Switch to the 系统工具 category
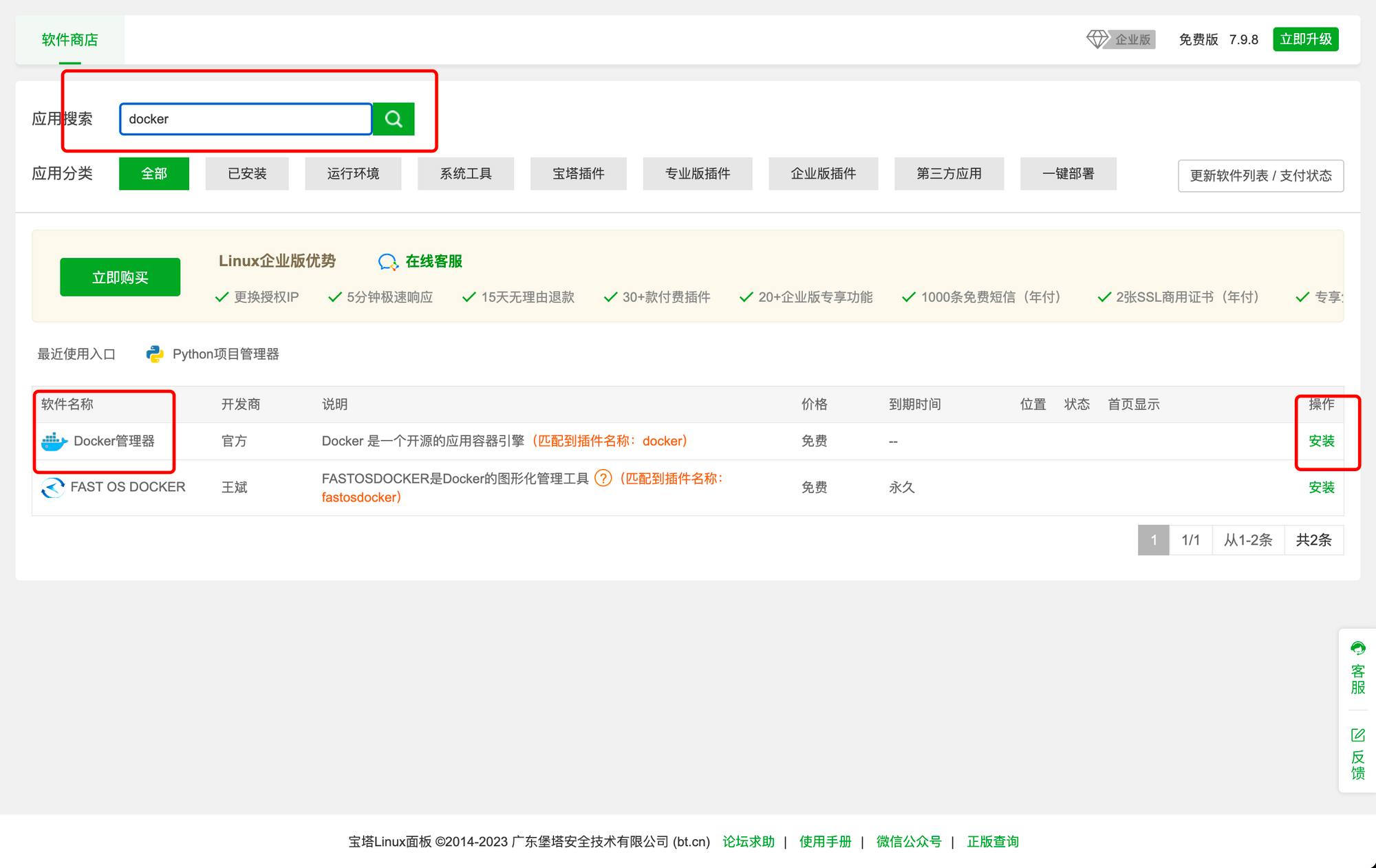The width and height of the screenshot is (1376, 868). (x=466, y=173)
